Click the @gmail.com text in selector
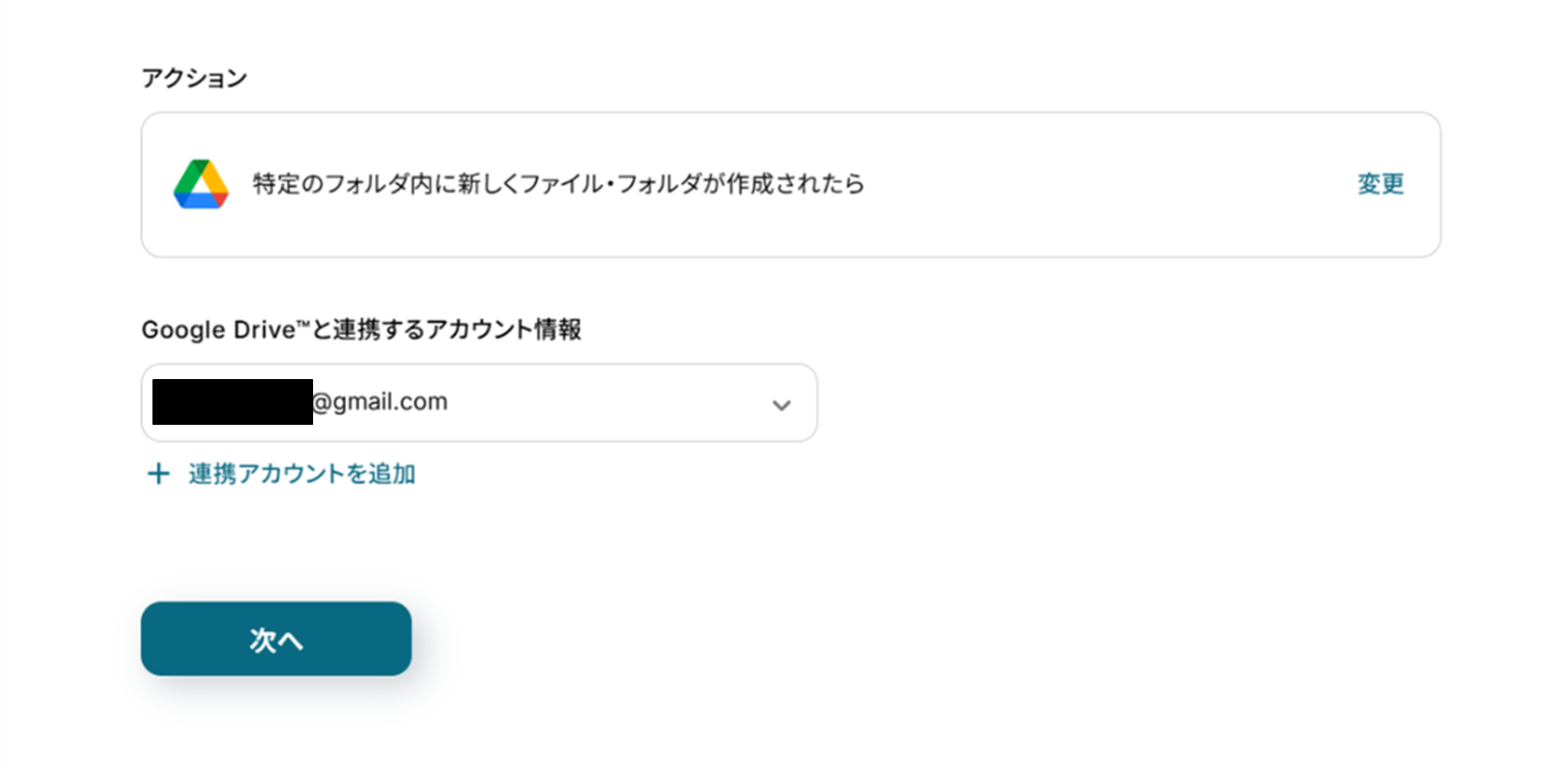The height and width of the screenshot is (766, 1568). tap(381, 402)
